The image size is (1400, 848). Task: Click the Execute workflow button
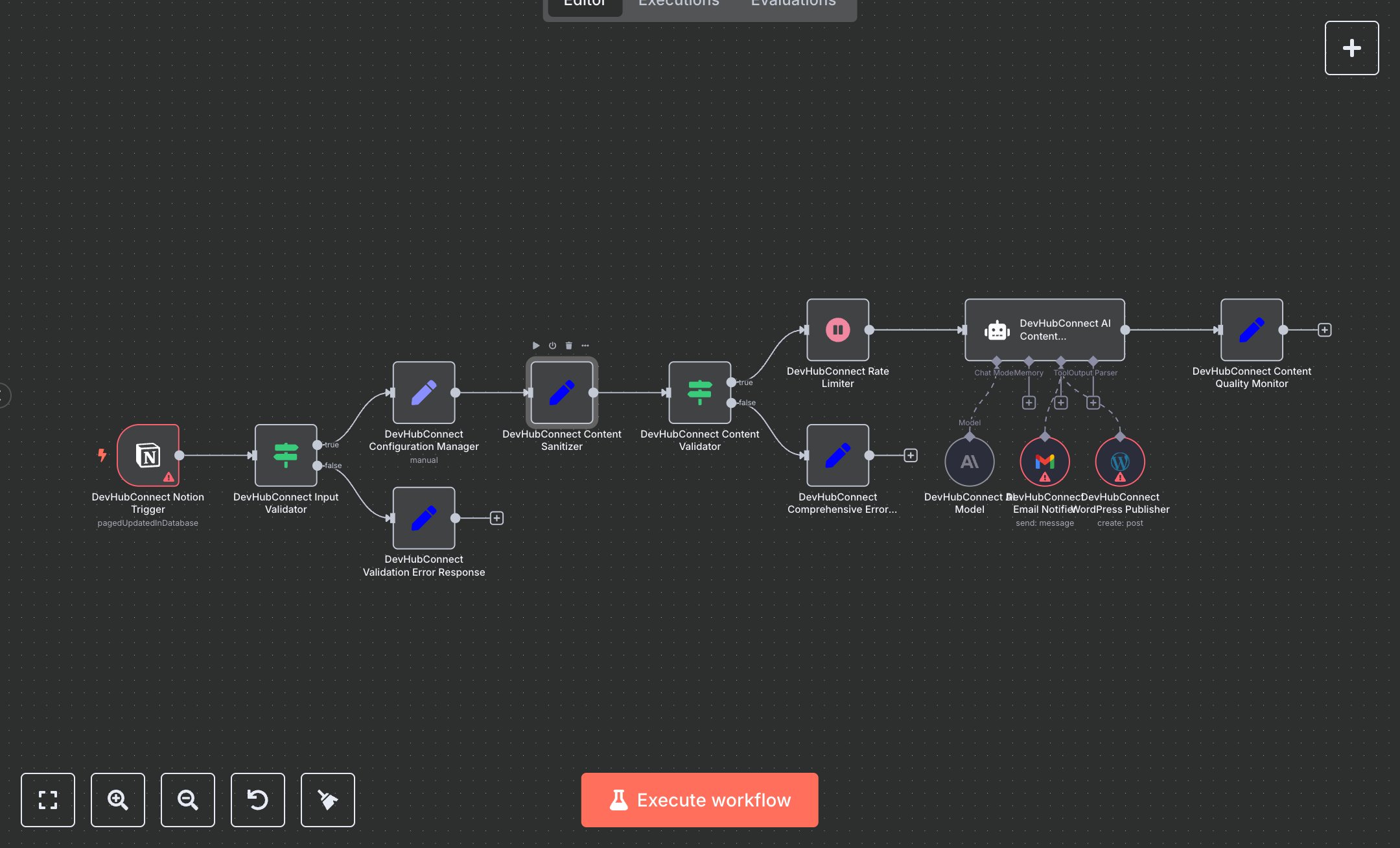coord(699,799)
